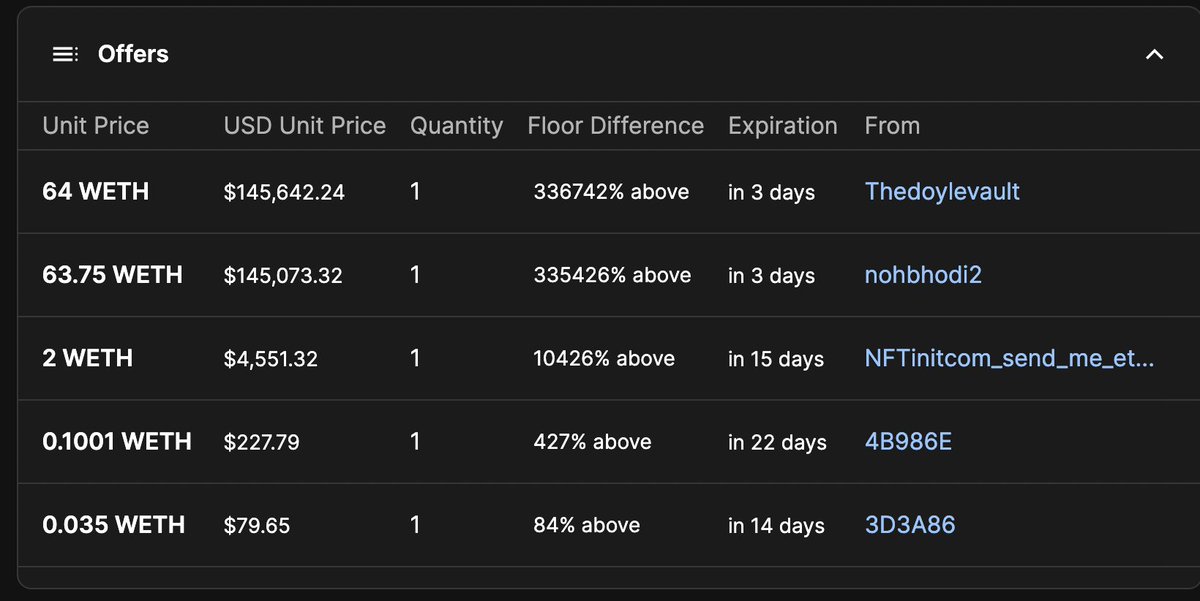Open nohbhodi2 profile link
Image resolution: width=1200 pixels, height=601 pixels.
tap(923, 274)
